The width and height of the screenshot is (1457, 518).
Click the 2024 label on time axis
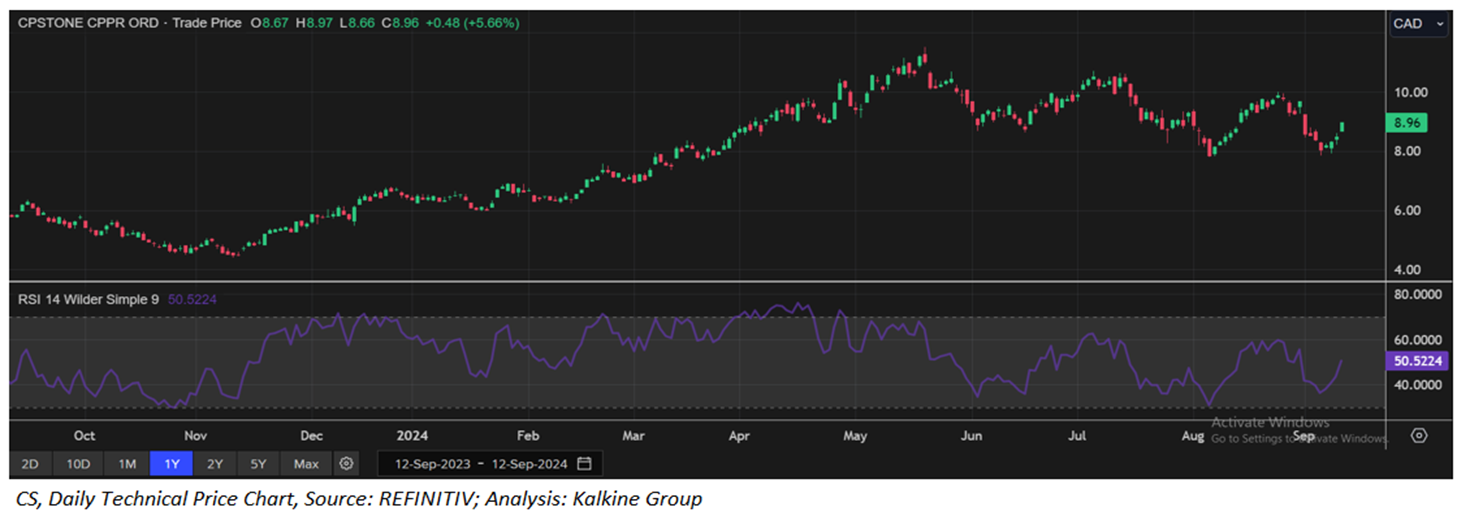[412, 436]
